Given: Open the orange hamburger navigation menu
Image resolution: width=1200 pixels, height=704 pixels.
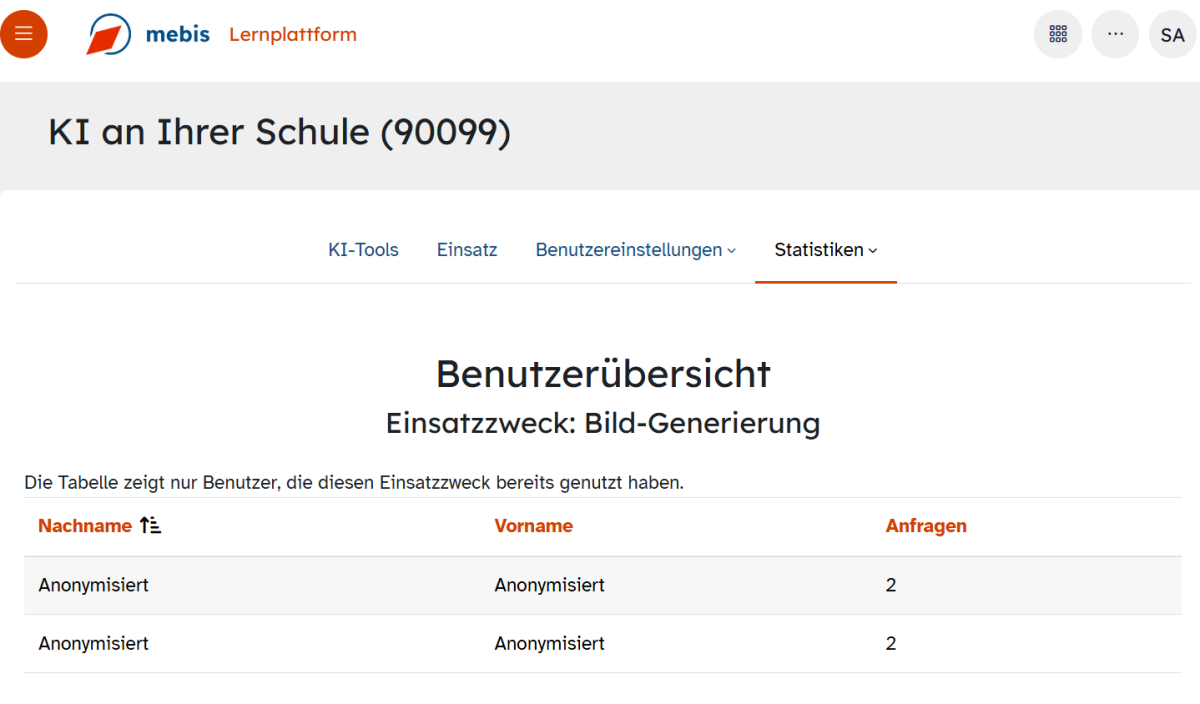Looking at the screenshot, I should 24,34.
